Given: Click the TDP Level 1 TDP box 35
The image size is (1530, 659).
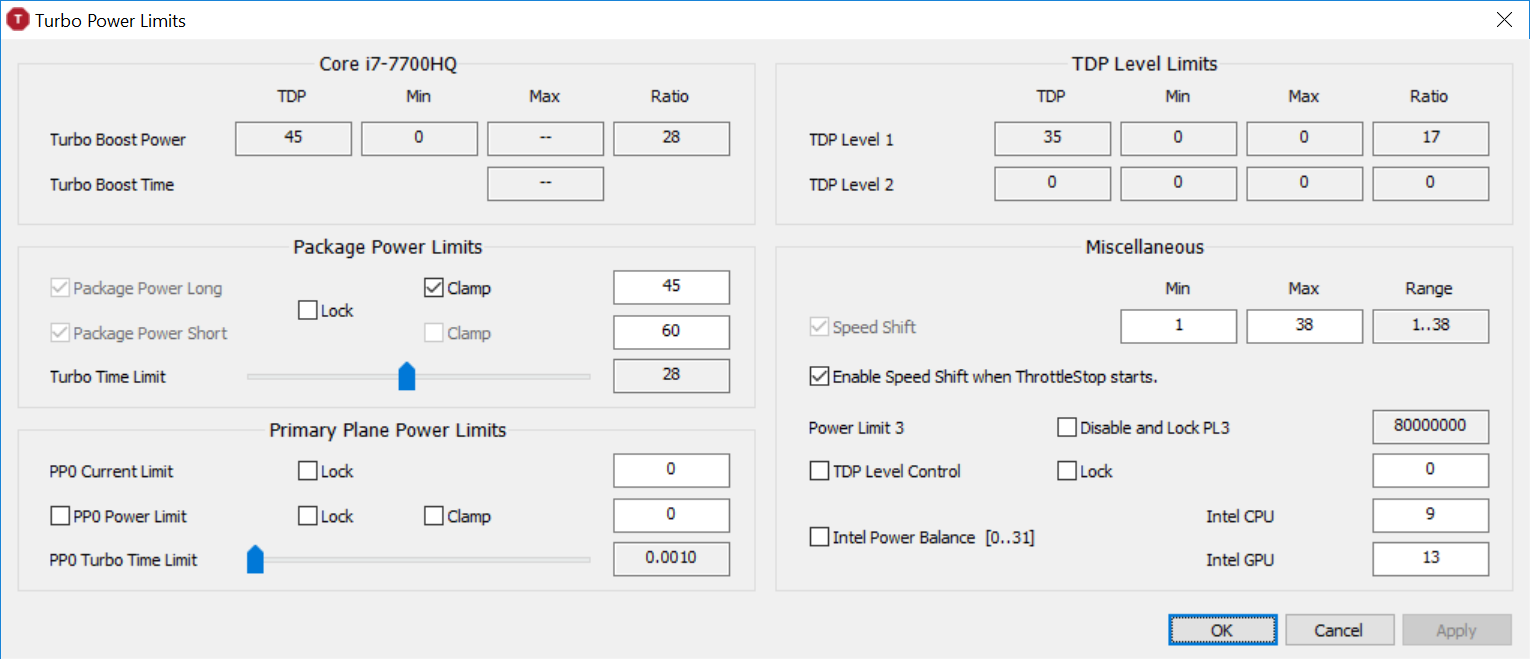Looking at the screenshot, I should pyautogui.click(x=1052, y=139).
